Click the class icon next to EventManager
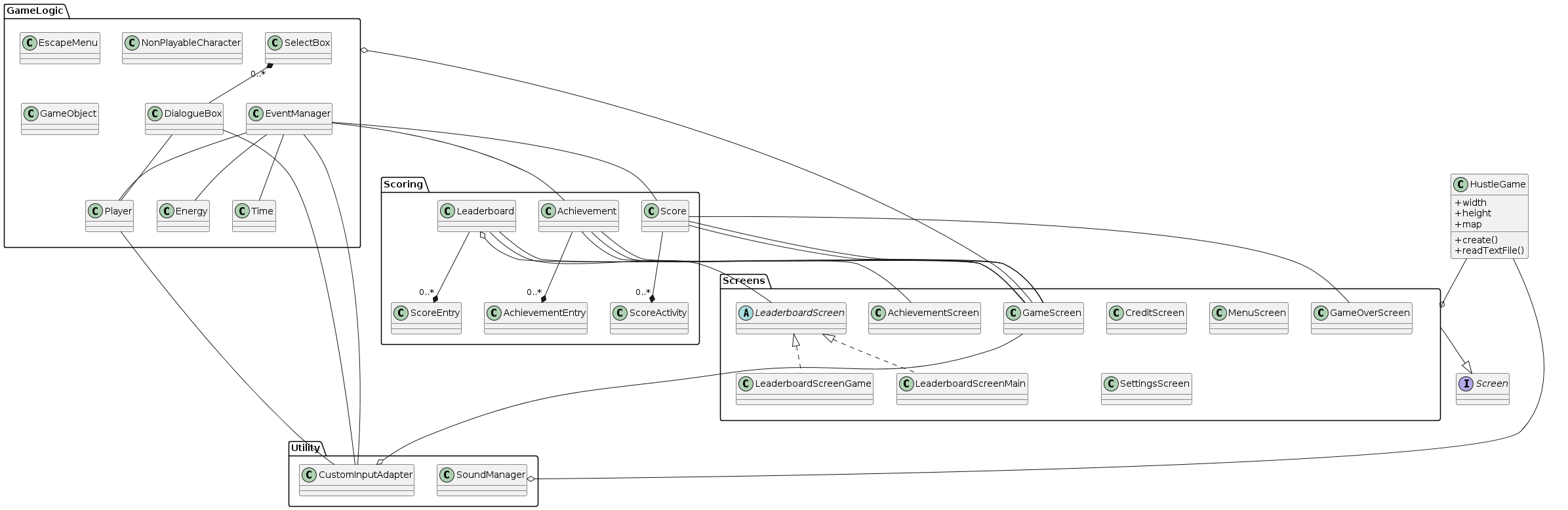Screen dimensions: 1568x510 256,114
